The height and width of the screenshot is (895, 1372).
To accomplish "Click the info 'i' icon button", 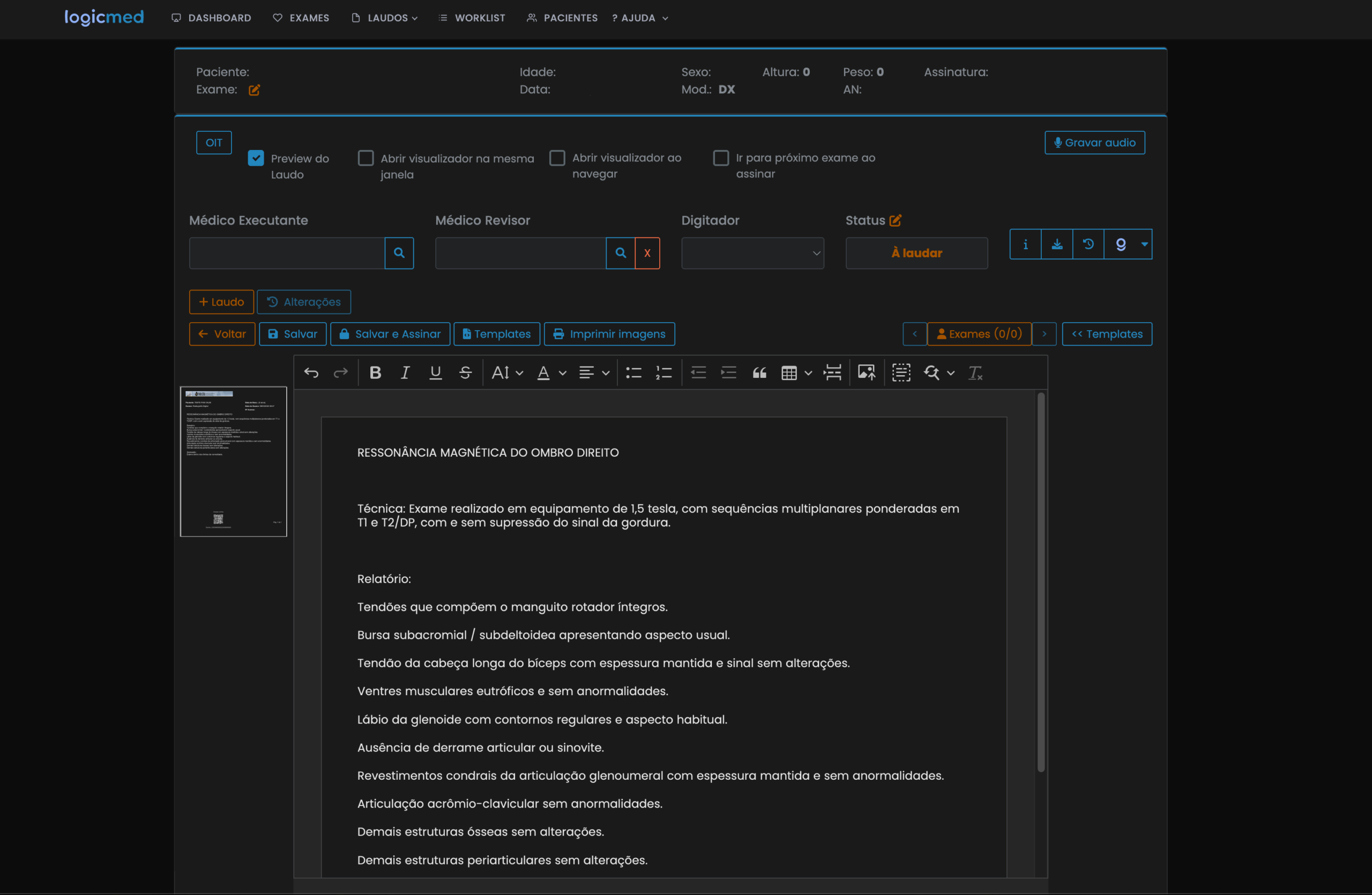I will [1026, 244].
